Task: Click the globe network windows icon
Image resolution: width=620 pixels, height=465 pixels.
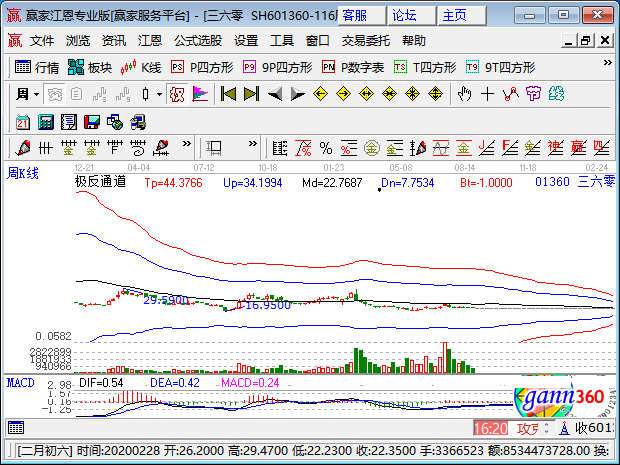Action: coord(115,122)
